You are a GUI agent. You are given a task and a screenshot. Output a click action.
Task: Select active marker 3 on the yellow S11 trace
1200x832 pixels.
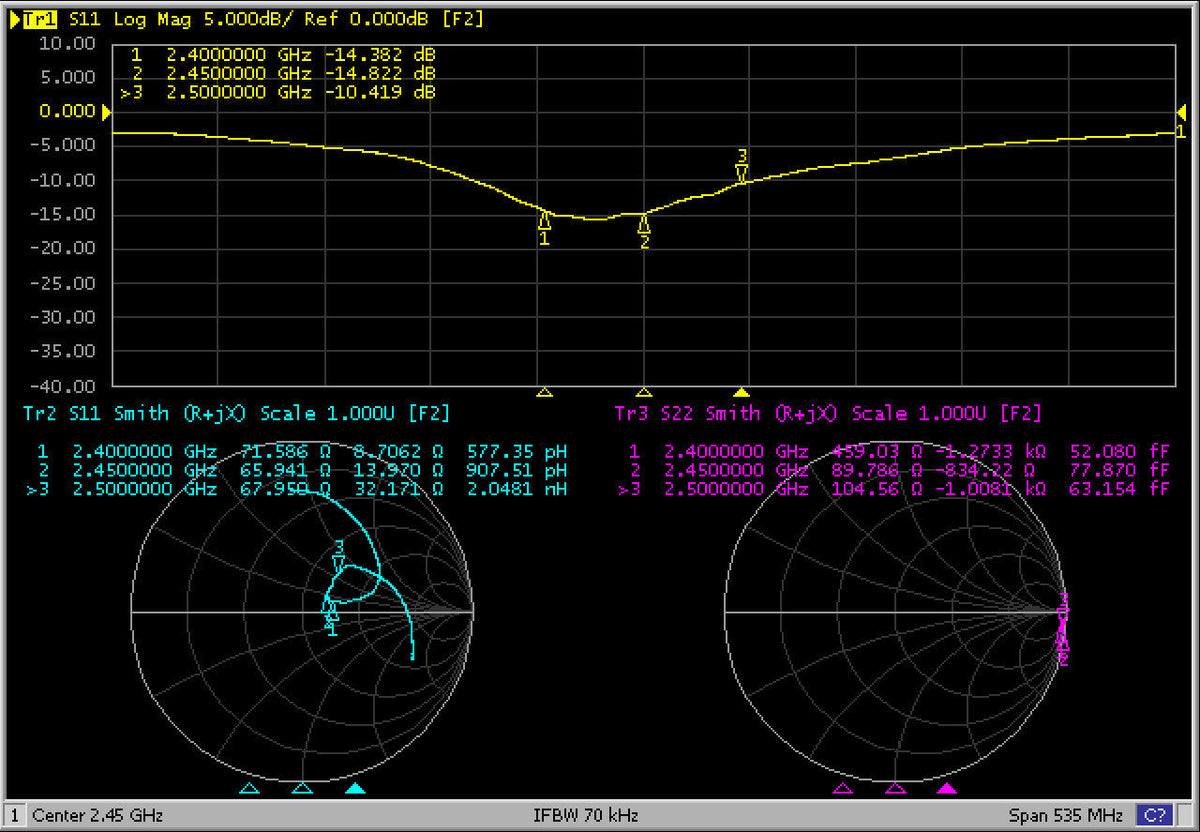742,166
